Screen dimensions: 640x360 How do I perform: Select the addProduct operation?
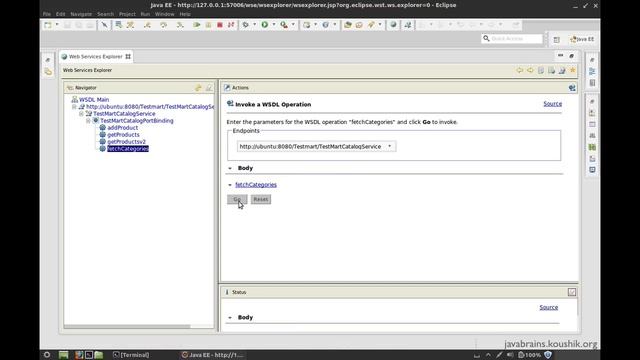(122, 128)
